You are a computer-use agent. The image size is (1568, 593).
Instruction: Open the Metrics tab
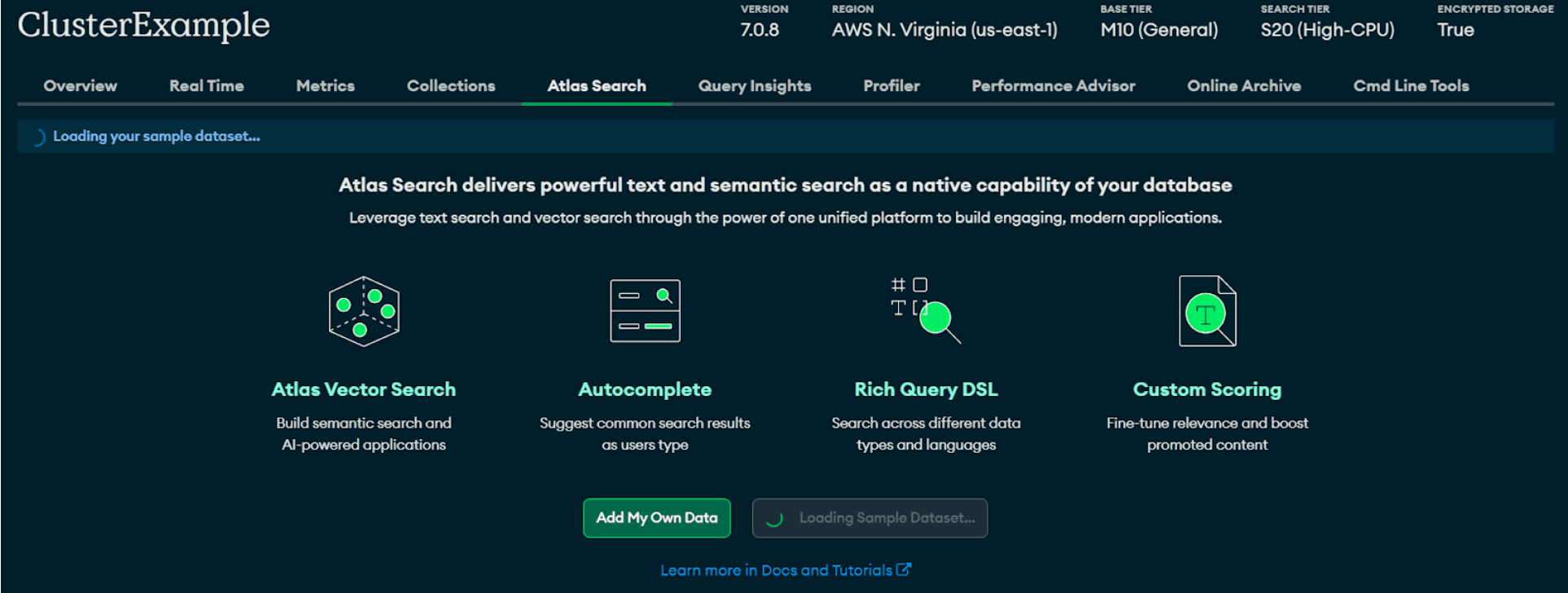[325, 86]
